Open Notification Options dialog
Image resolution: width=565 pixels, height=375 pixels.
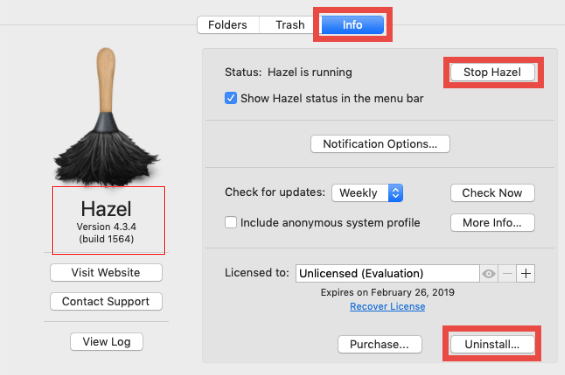[380, 144]
